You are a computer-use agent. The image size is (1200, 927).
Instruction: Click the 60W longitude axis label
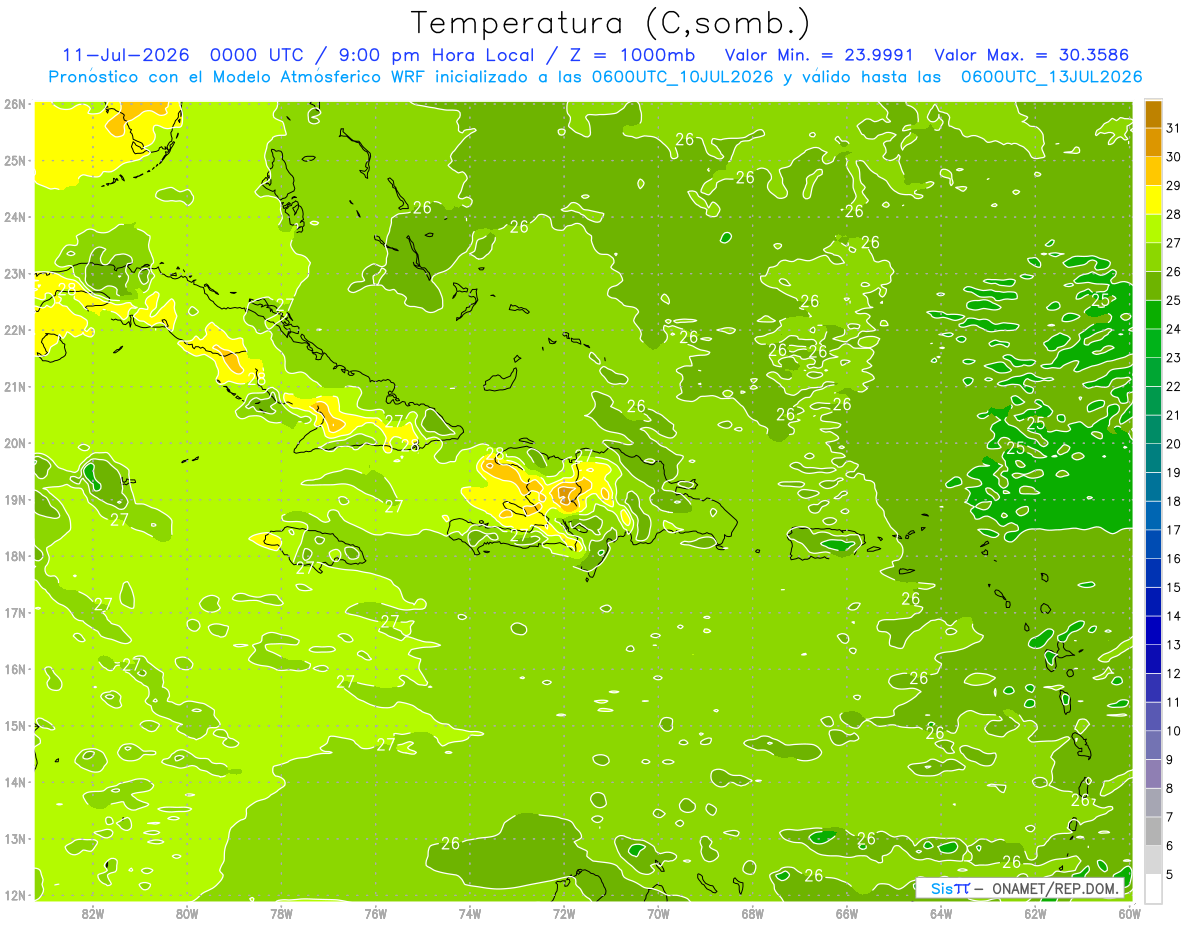coord(1129,913)
